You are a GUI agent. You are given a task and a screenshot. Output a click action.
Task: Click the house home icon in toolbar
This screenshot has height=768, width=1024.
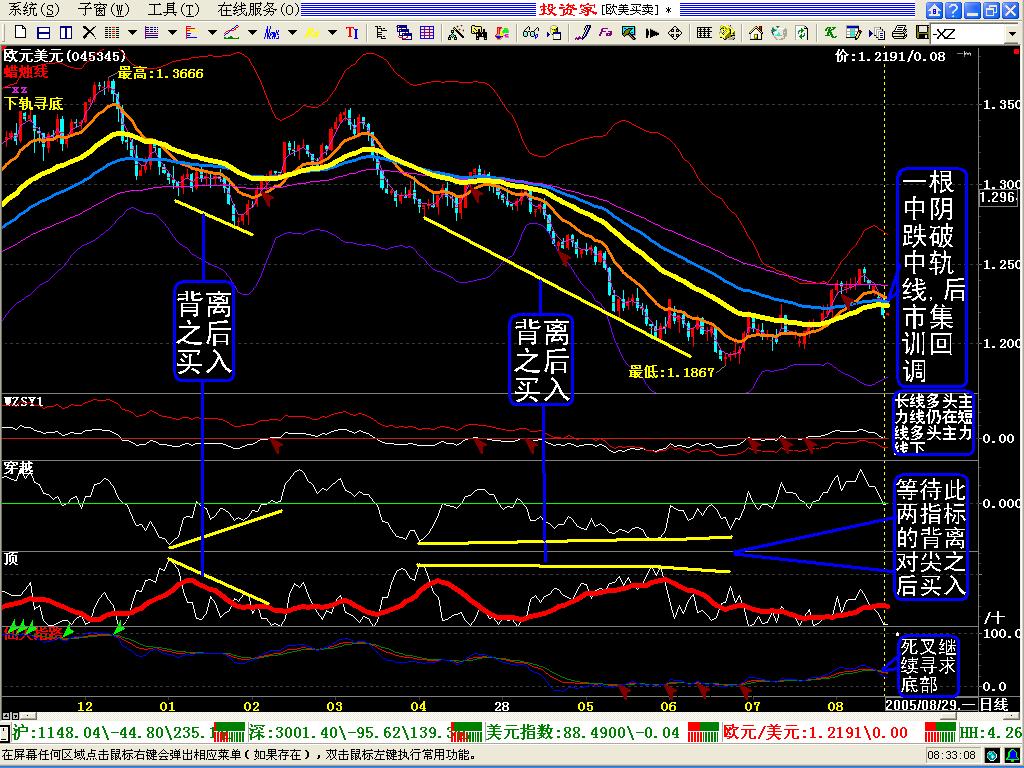756,33
